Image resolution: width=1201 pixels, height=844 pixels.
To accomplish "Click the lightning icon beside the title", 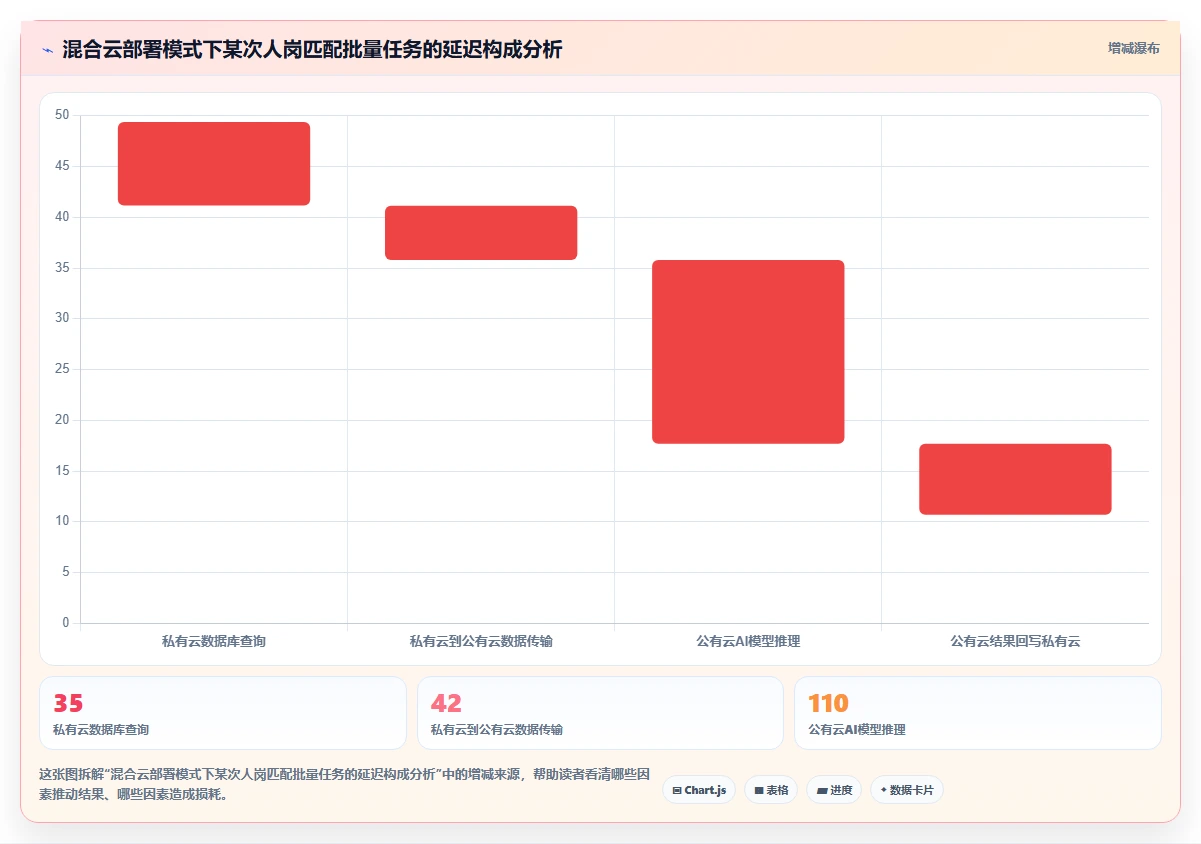I will 48,49.
